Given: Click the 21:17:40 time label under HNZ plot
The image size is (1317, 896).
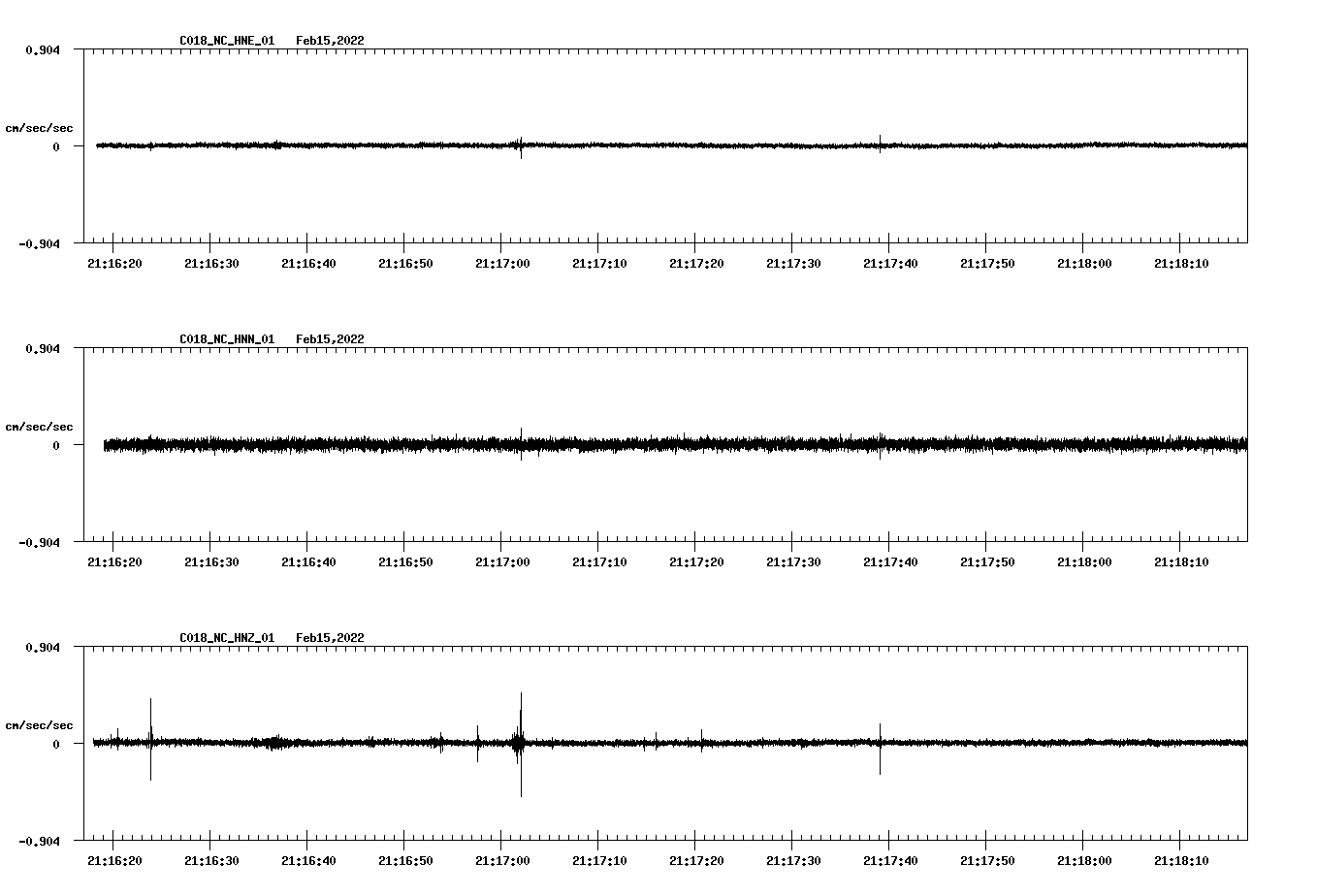Looking at the screenshot, I should [890, 861].
